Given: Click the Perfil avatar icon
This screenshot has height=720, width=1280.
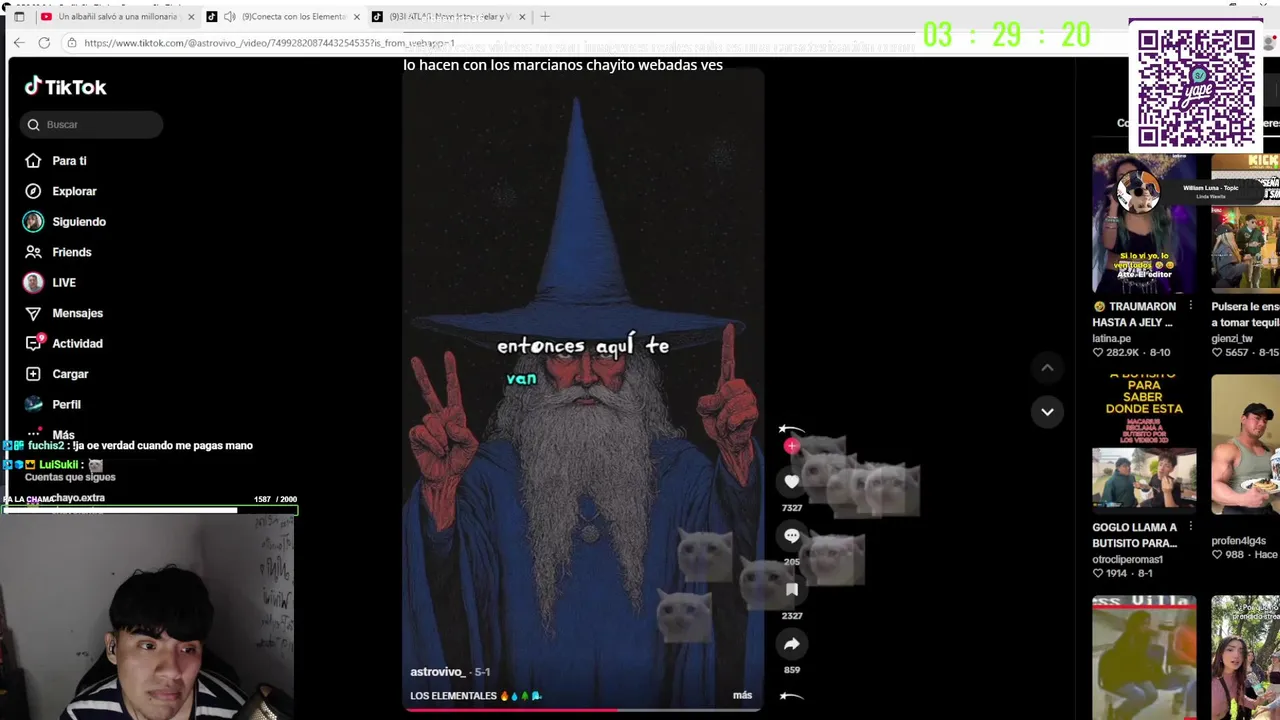Looking at the screenshot, I should [34, 404].
